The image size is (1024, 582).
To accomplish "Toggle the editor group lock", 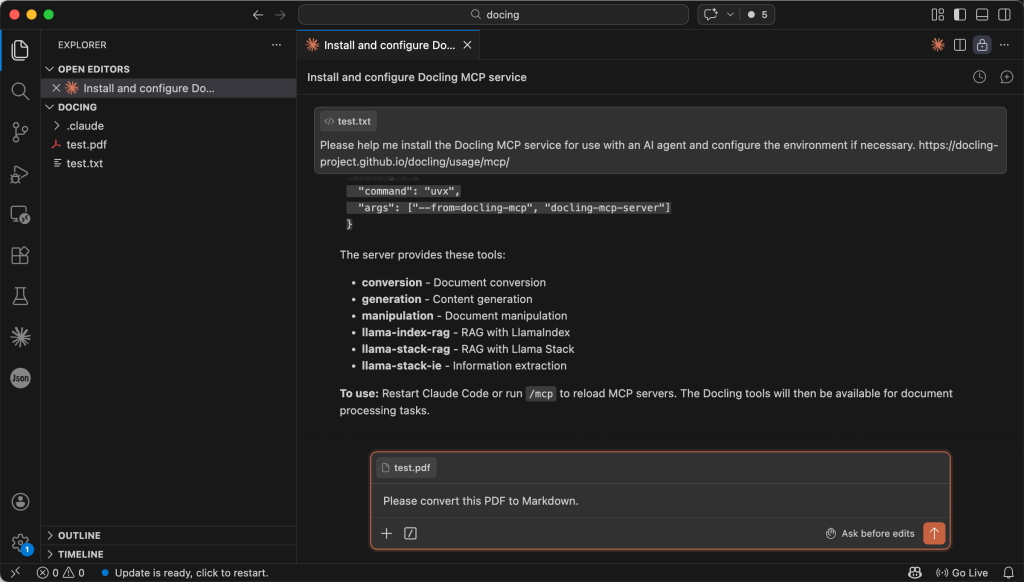I will [x=982, y=44].
